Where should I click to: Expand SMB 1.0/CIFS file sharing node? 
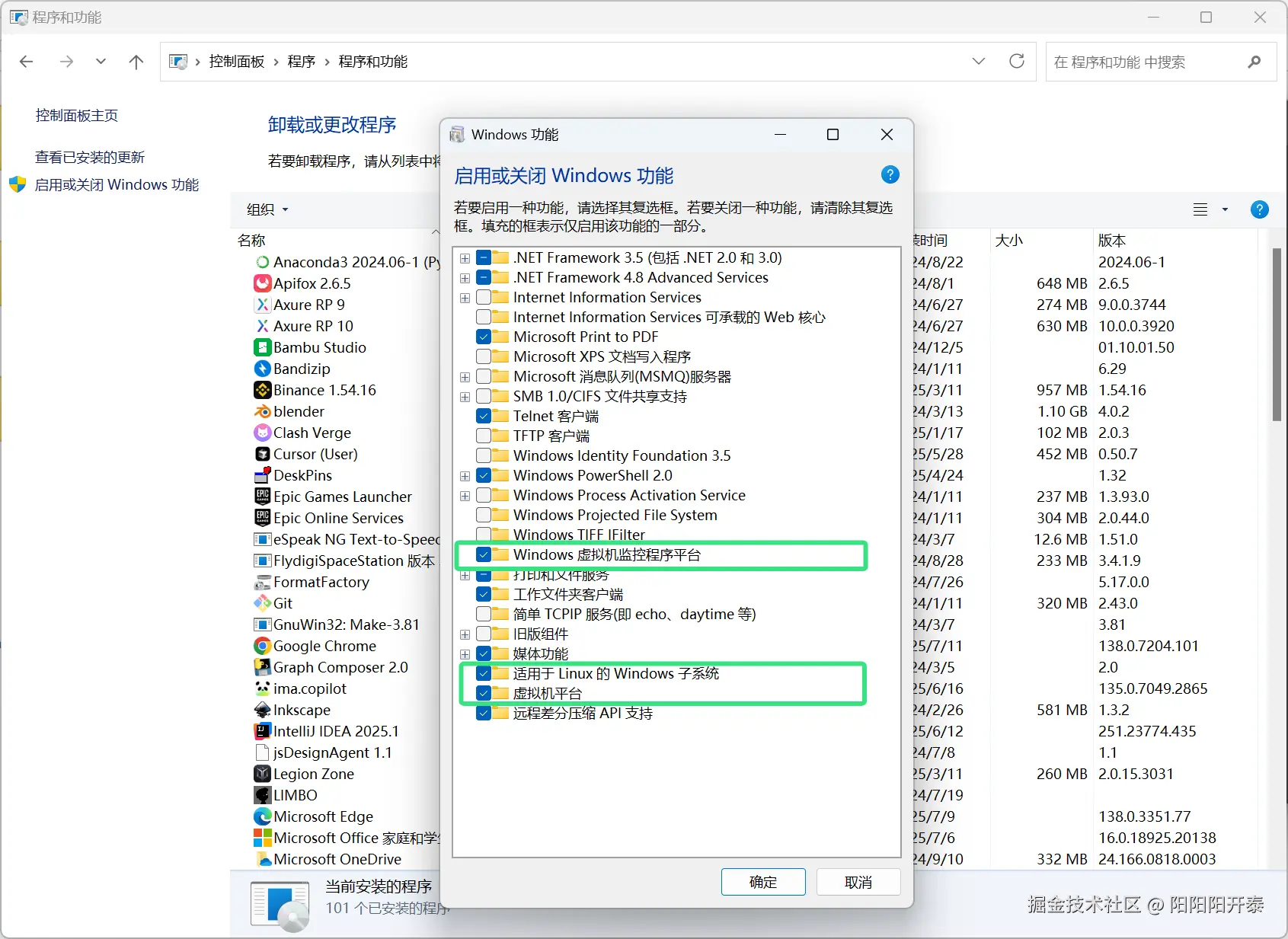pos(465,397)
